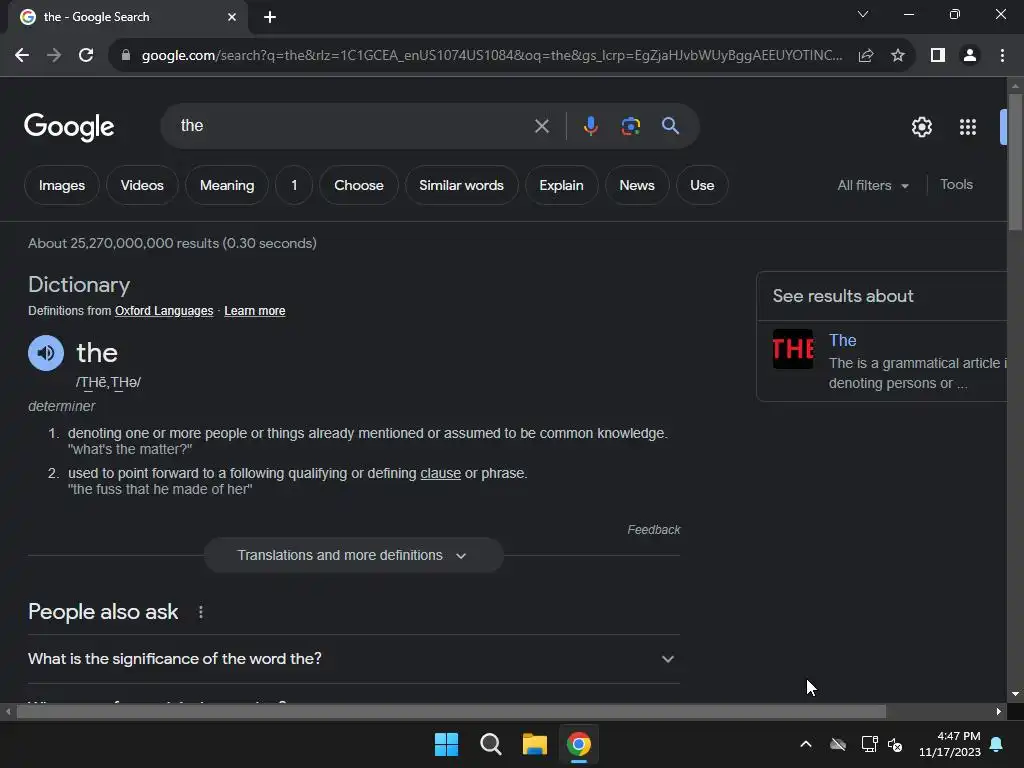Show hidden system tray icons
The height and width of the screenshot is (768, 1024).
tap(806, 744)
